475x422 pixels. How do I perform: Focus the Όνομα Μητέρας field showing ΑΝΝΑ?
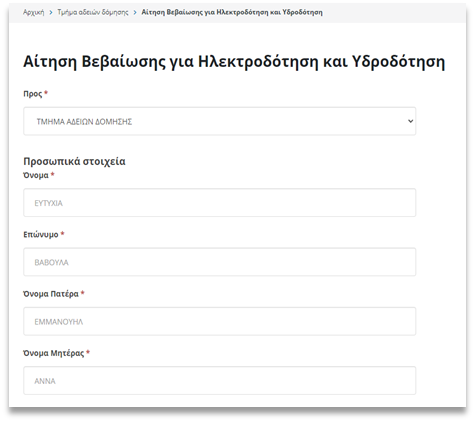coord(219,381)
